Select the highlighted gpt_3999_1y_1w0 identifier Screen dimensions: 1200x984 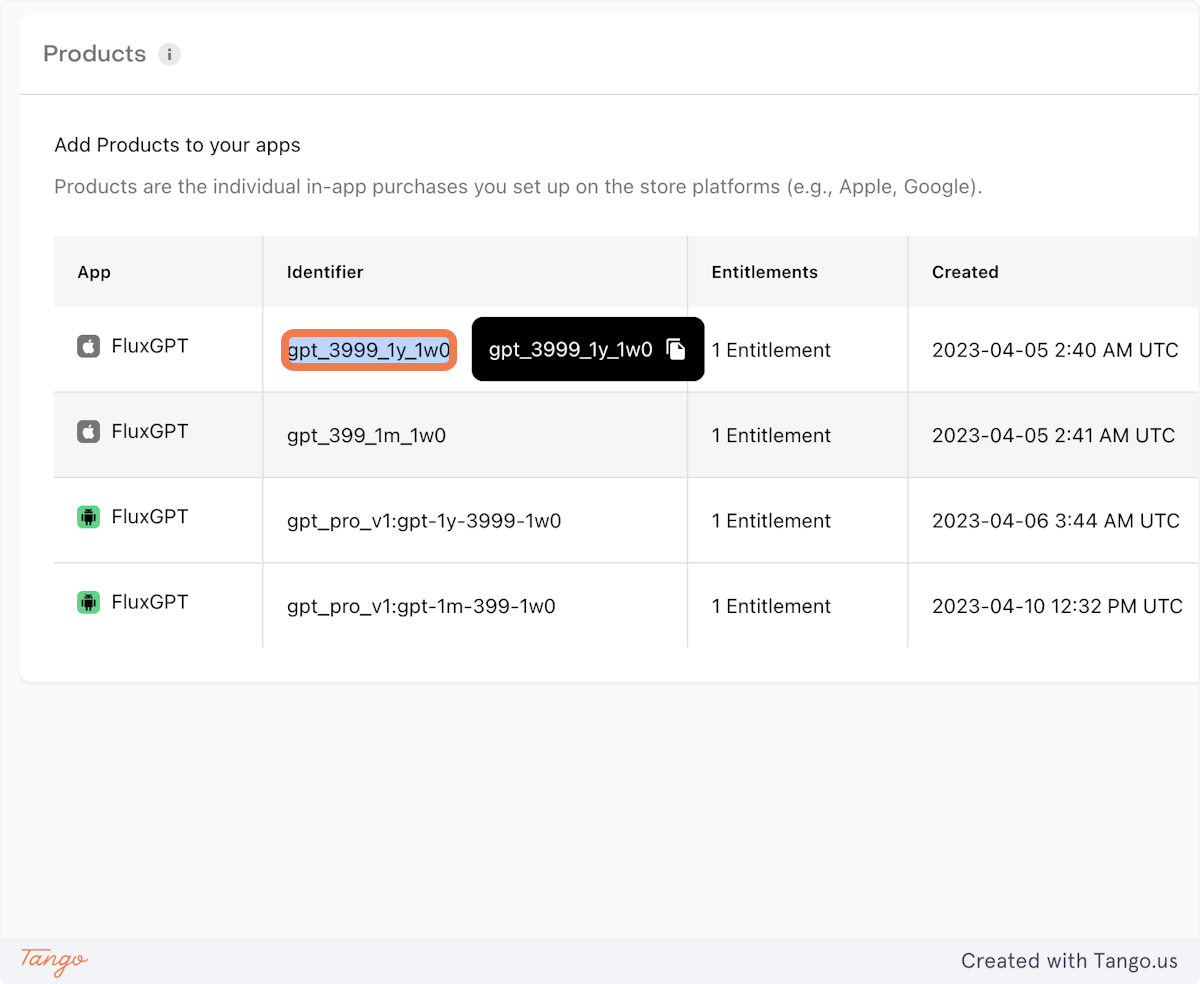[x=369, y=350]
